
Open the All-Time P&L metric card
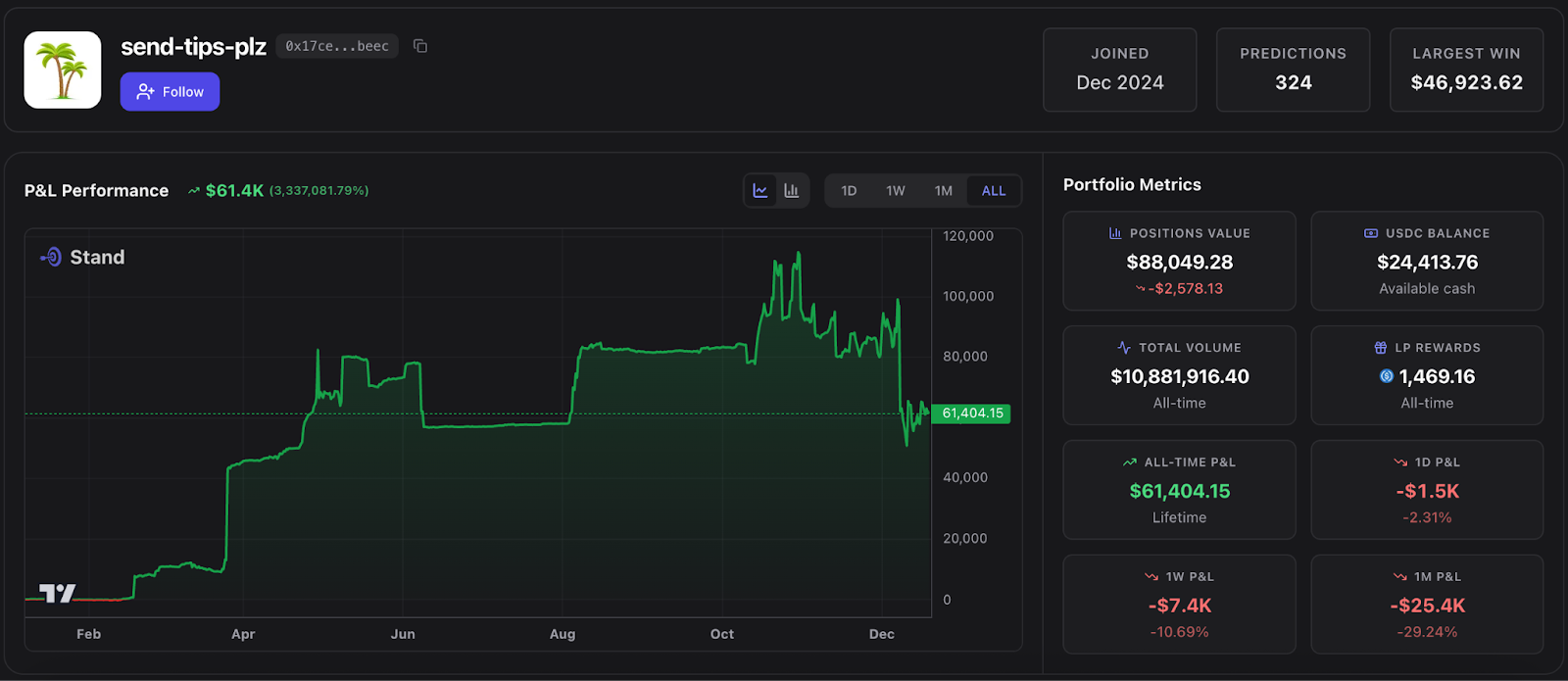pos(1180,490)
